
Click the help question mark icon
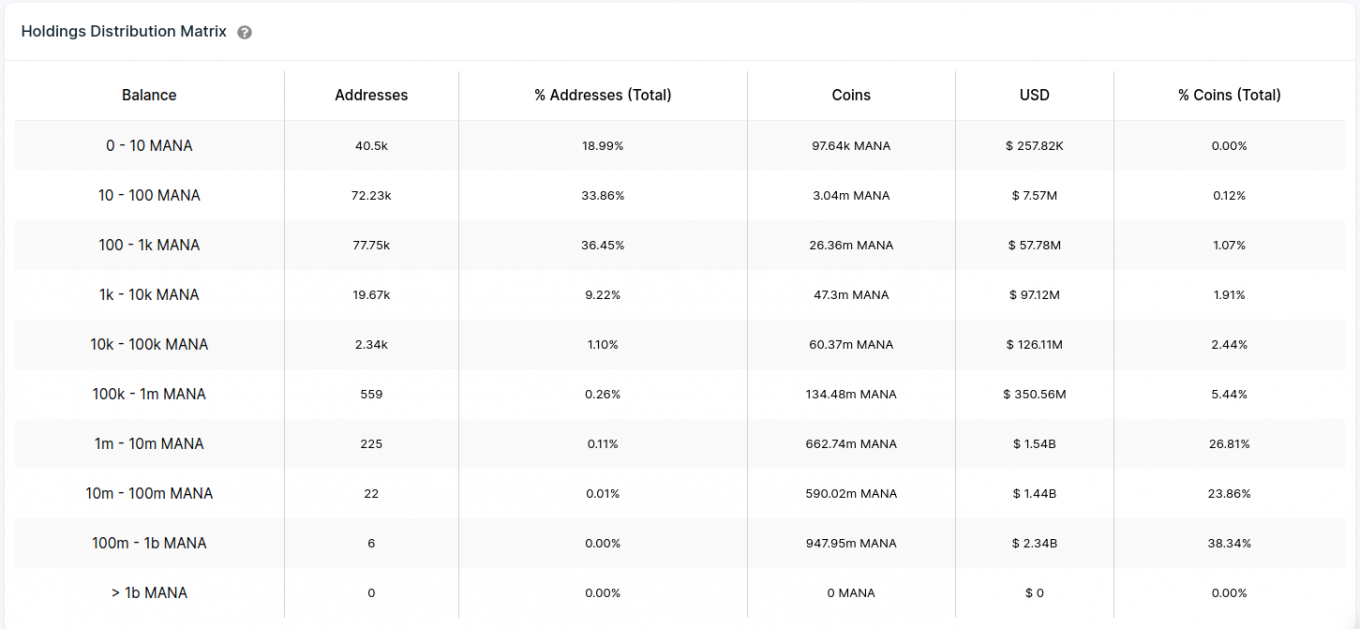[245, 32]
